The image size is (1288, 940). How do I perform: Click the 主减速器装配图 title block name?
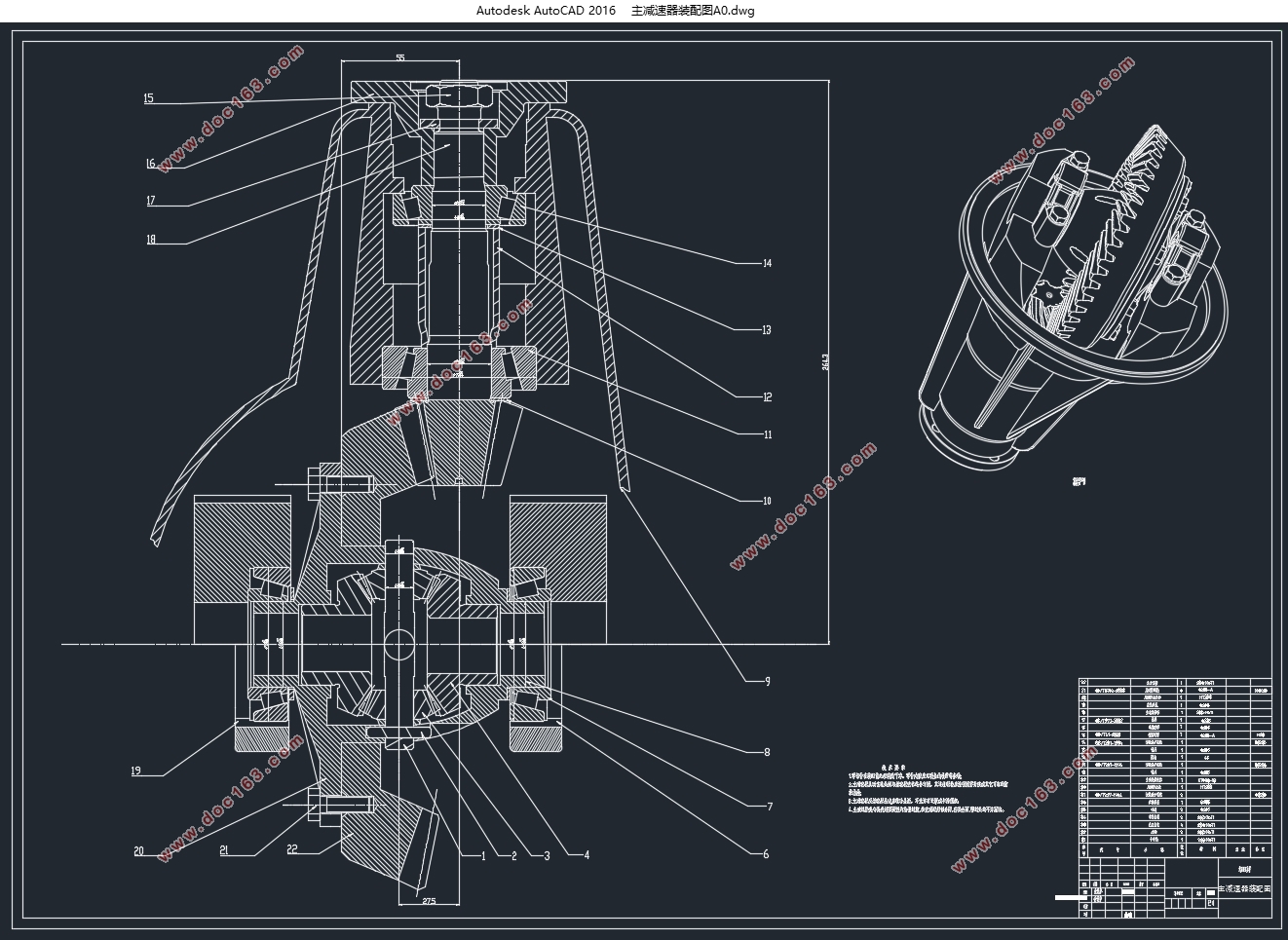coord(1245,889)
